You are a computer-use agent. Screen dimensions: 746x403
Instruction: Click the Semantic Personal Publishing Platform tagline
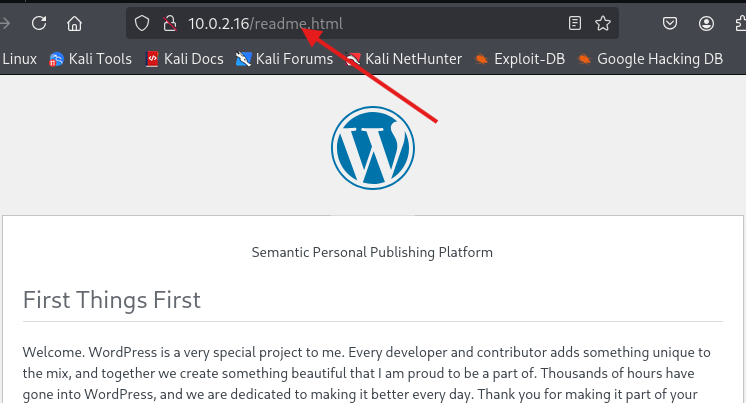372,252
